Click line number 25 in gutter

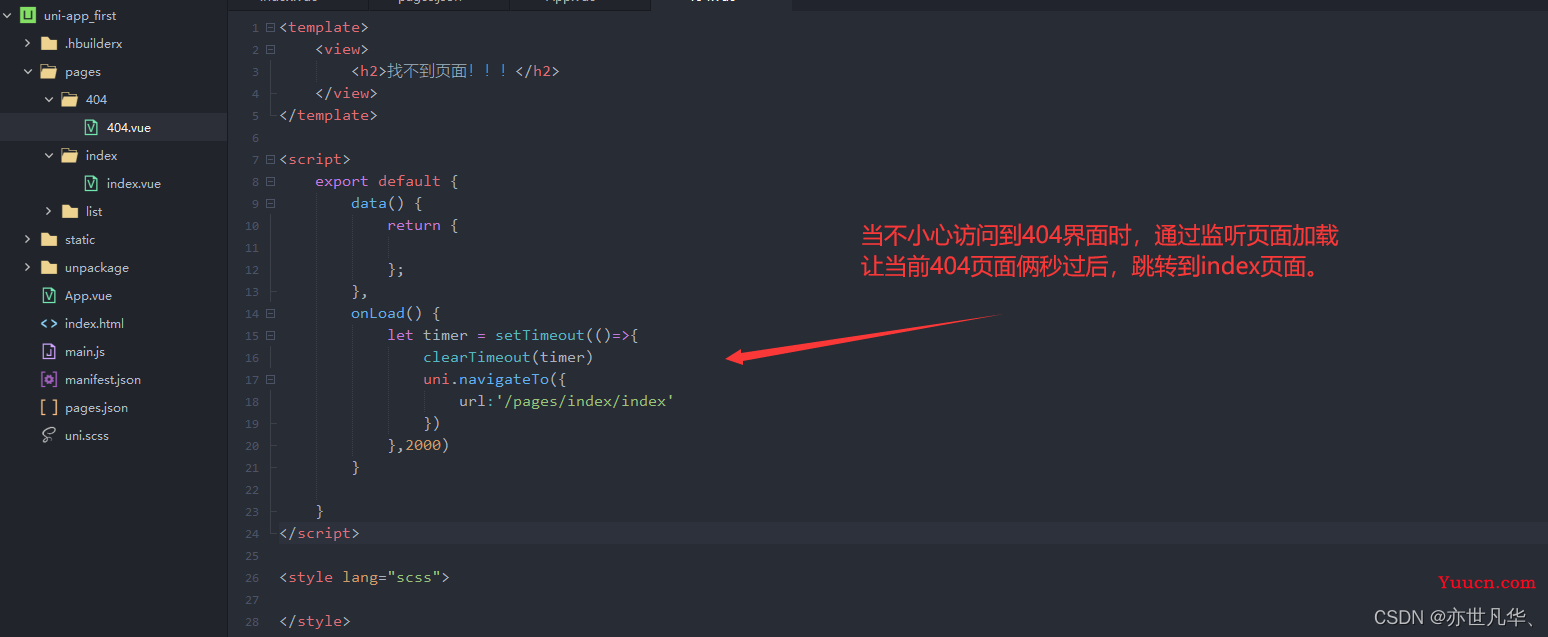pos(252,556)
